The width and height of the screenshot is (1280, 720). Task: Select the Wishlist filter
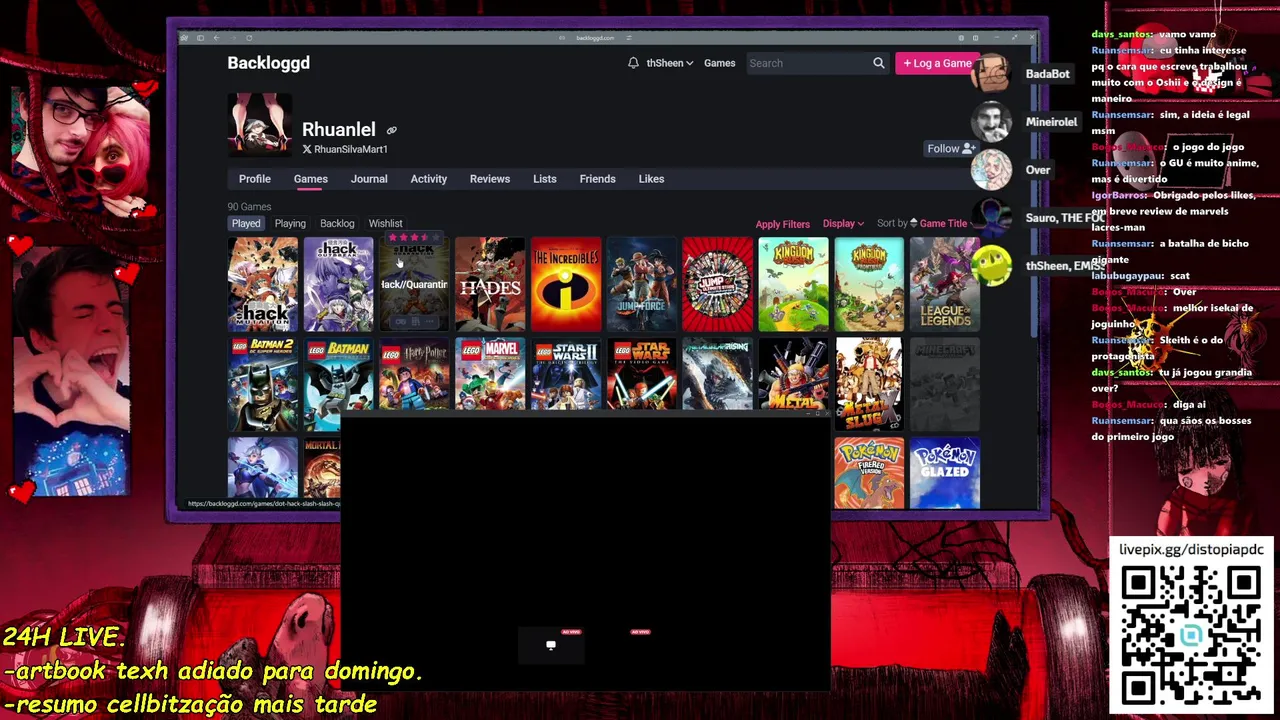pyautogui.click(x=385, y=224)
